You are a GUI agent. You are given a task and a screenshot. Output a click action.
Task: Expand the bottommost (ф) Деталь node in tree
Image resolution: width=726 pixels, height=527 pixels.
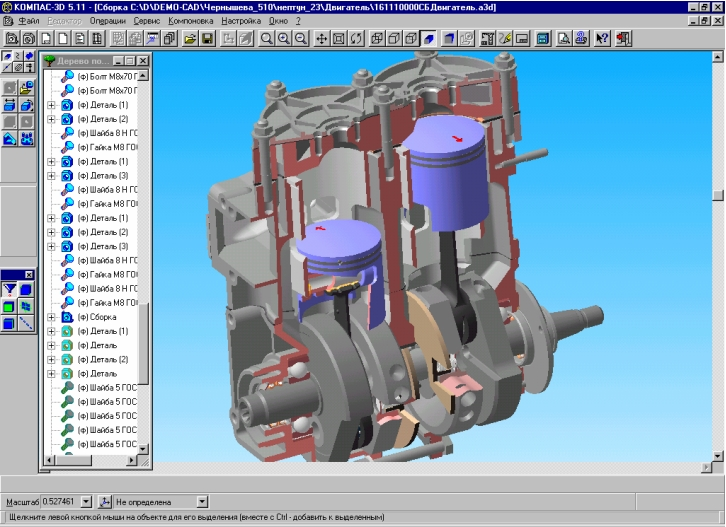point(51,374)
